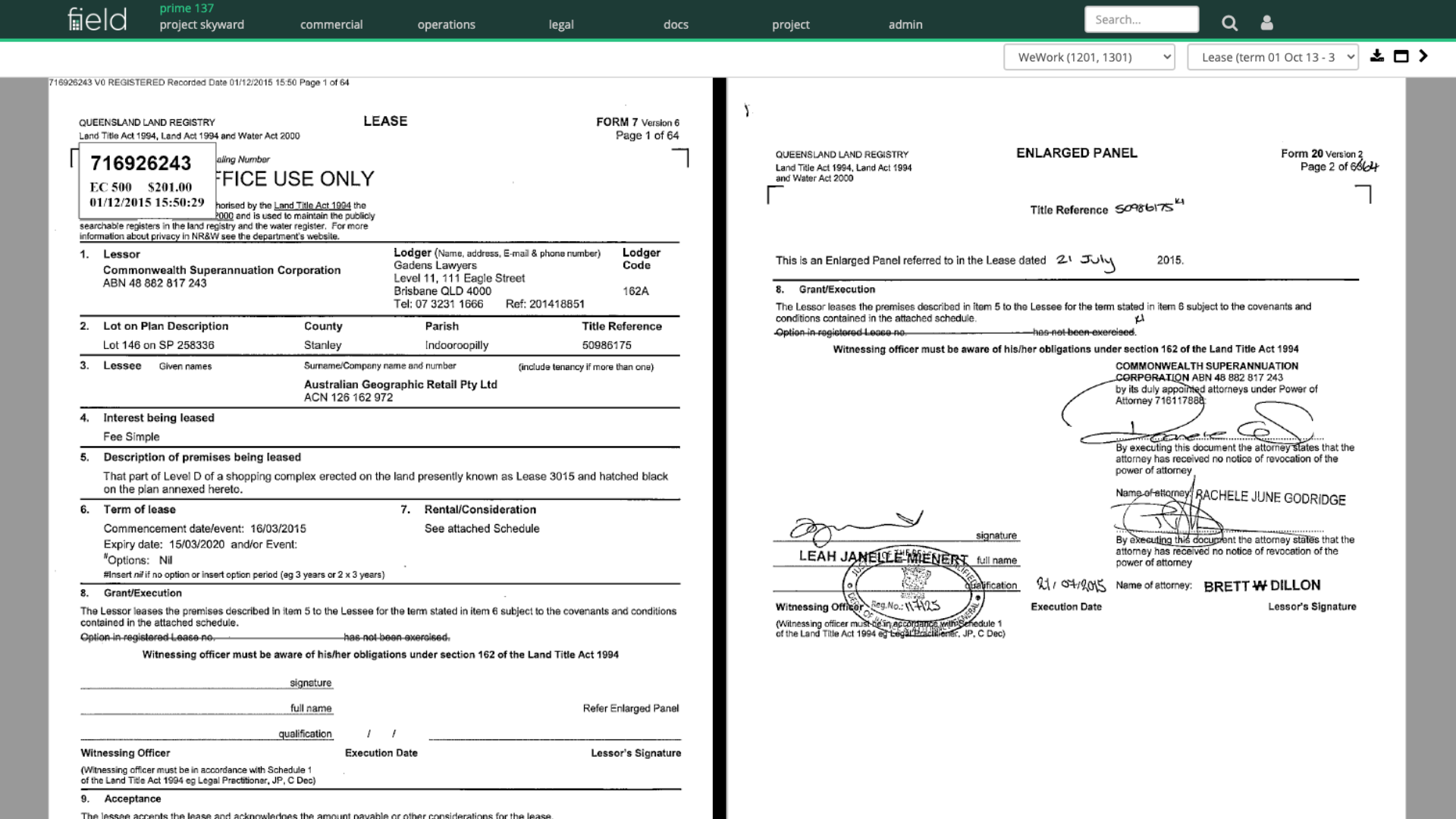
Task: Click the field logo icon
Action: click(97, 19)
